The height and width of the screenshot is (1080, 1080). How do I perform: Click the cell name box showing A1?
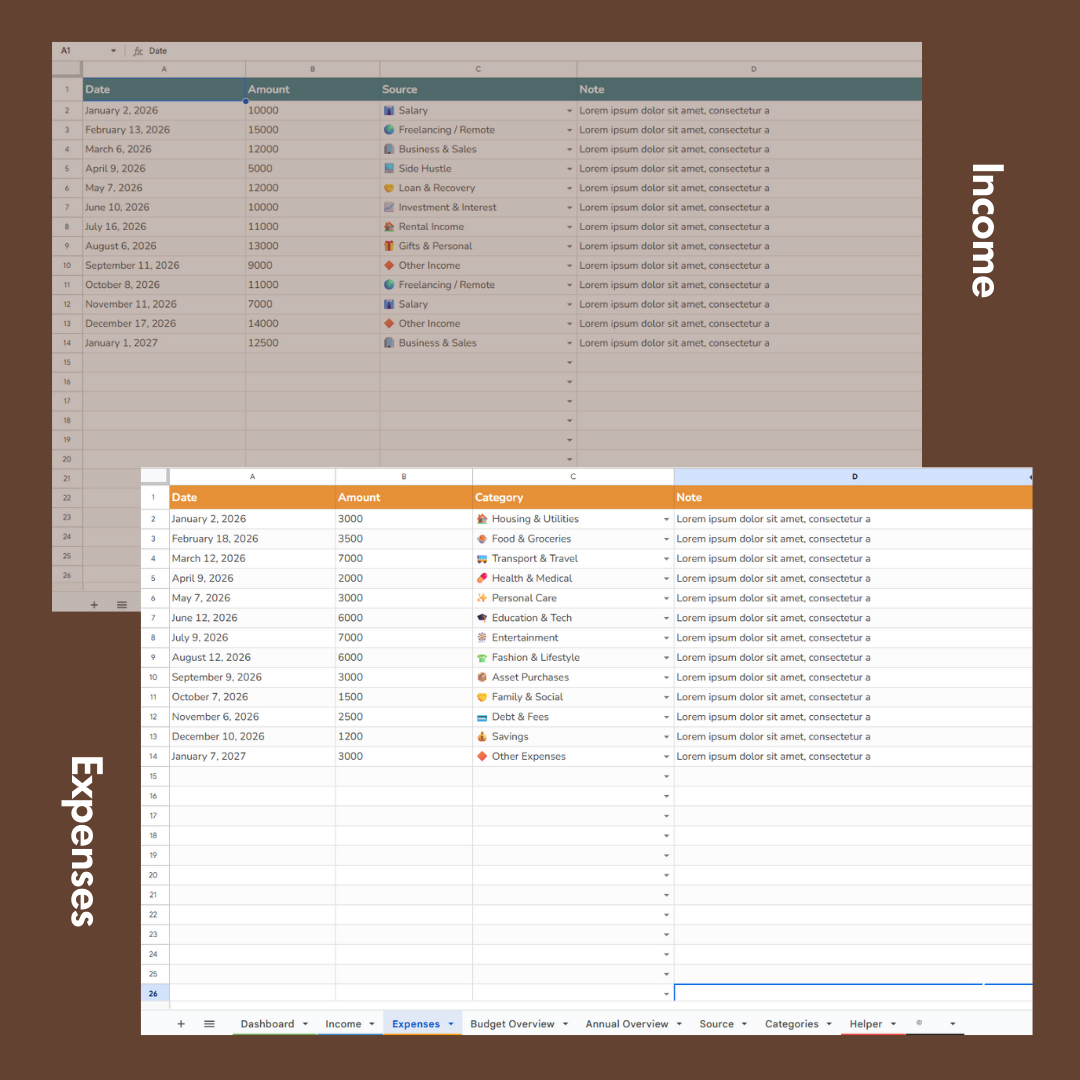[80, 50]
